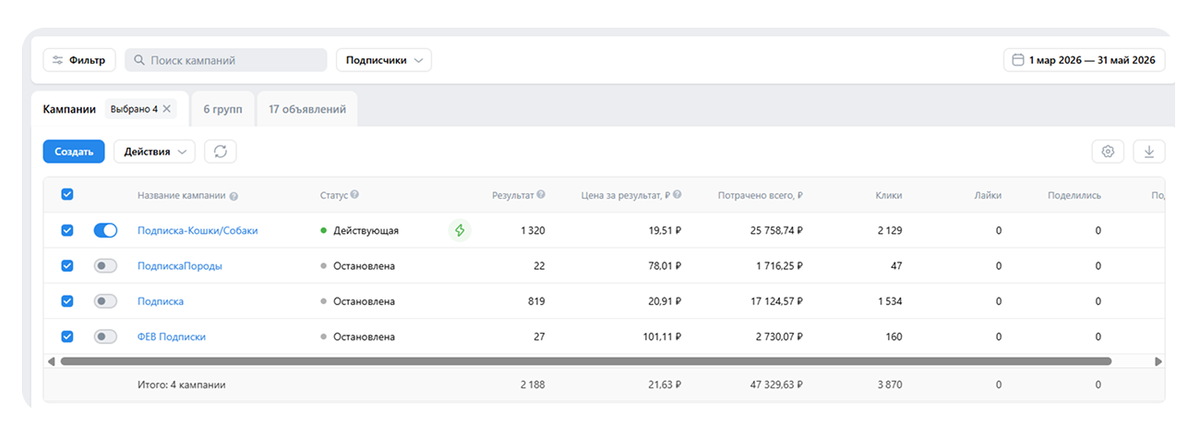Click the help icon beside Название кампании
Image resolution: width=1200 pixels, height=440 pixels.
tap(233, 196)
